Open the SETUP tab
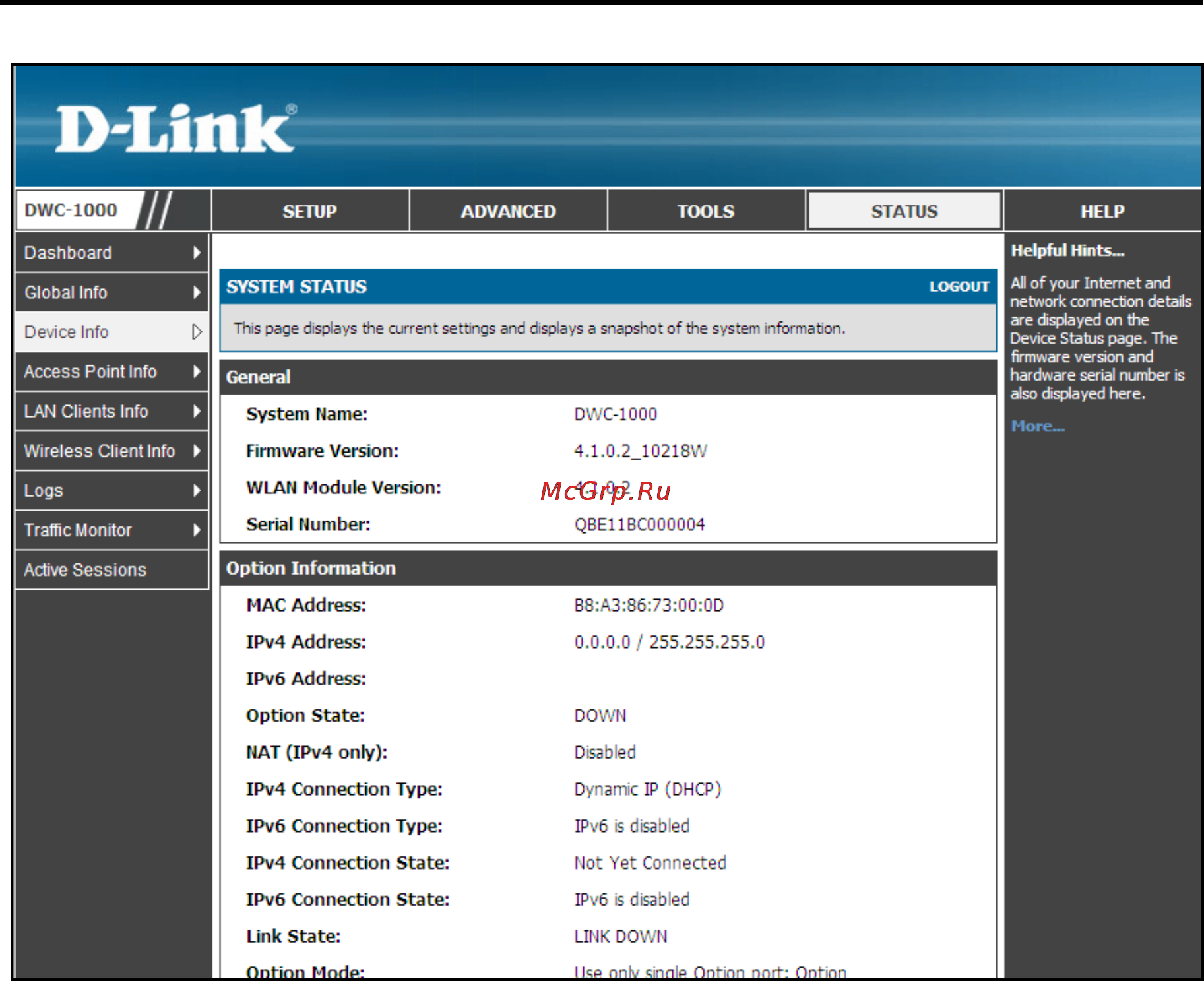The image size is (1204, 981). [x=310, y=211]
